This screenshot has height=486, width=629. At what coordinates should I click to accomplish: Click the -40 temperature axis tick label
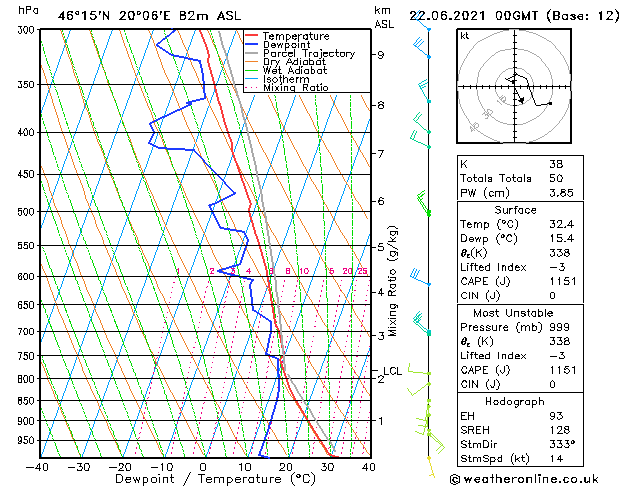pyautogui.click(x=37, y=467)
